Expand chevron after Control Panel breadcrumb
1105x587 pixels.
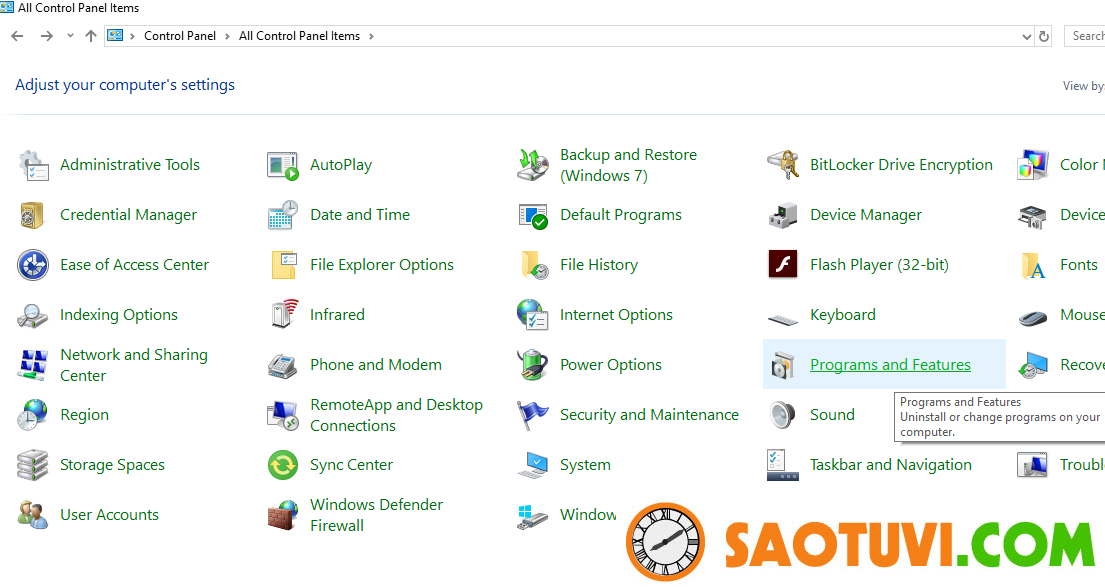[227, 36]
